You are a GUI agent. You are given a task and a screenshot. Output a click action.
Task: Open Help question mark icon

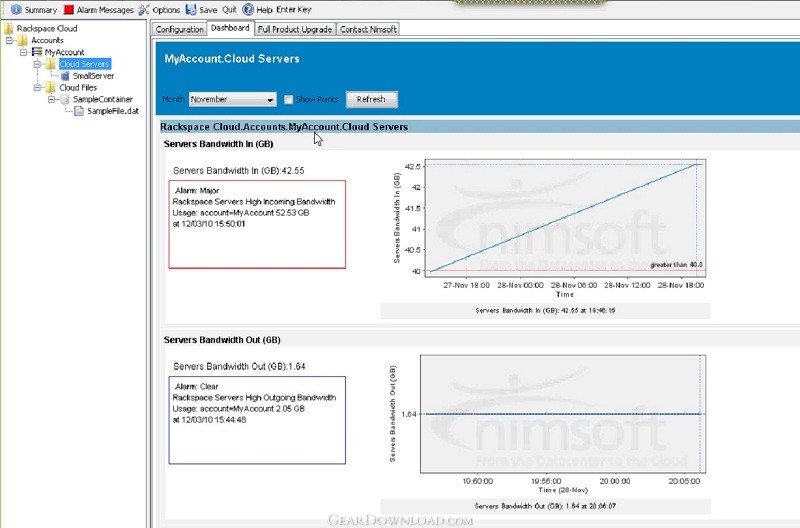click(x=248, y=9)
